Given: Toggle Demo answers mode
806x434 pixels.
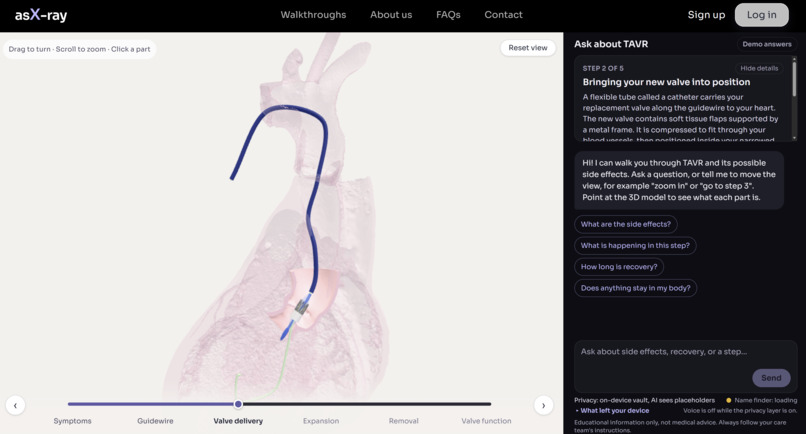Looking at the screenshot, I should pos(766,44).
